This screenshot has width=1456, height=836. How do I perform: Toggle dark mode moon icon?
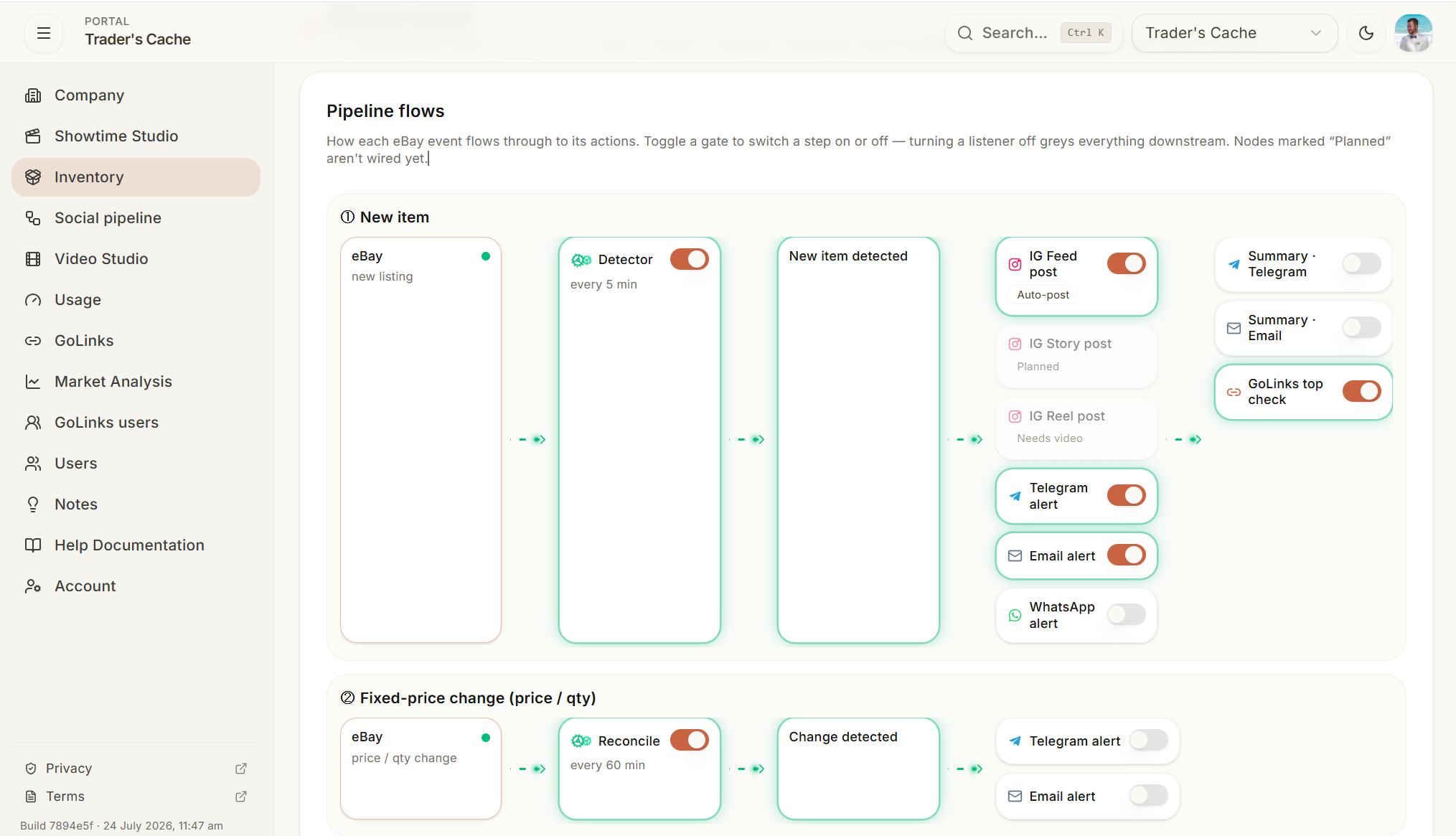click(1366, 33)
